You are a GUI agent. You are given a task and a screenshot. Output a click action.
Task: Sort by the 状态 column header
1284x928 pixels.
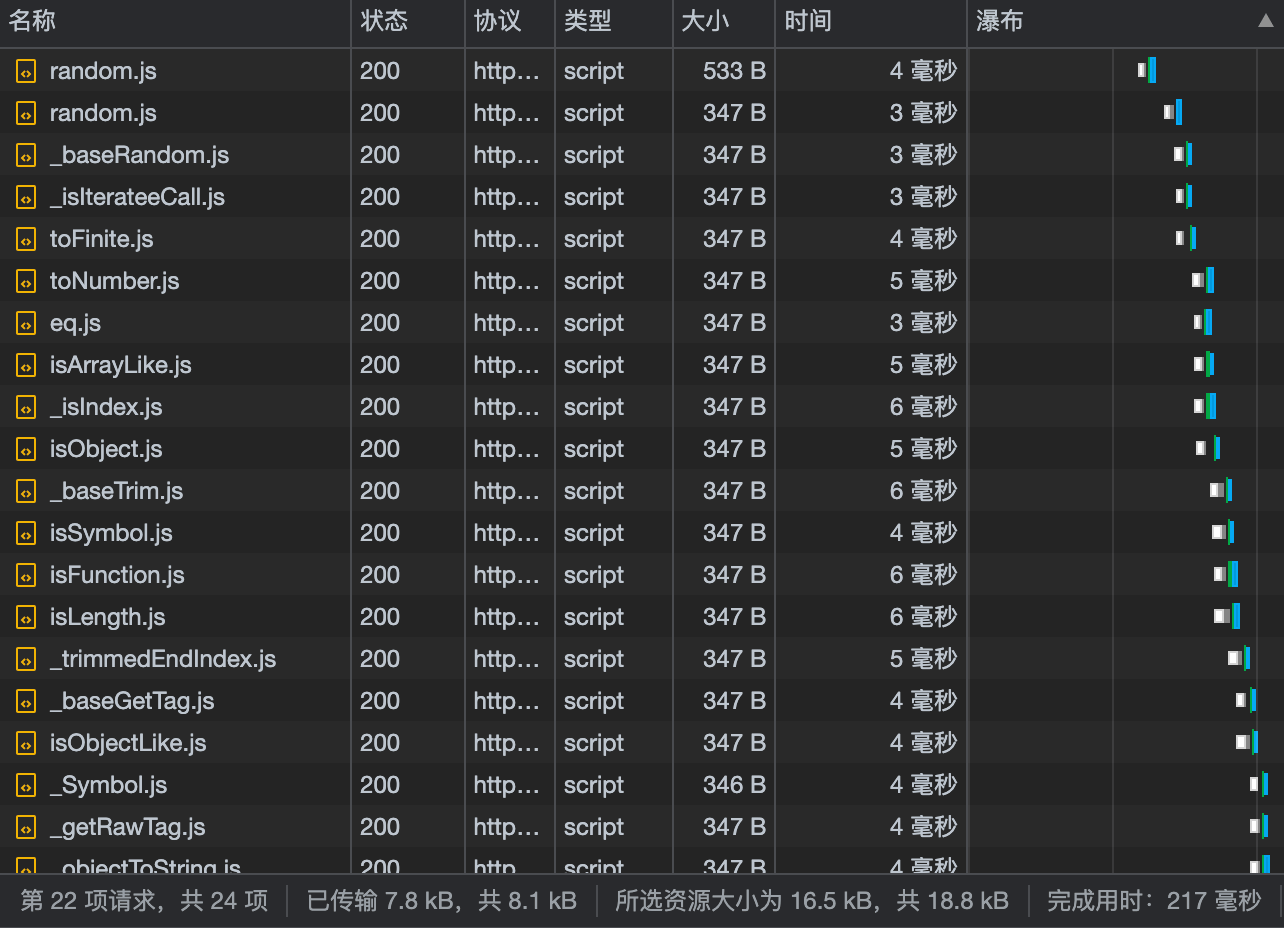pos(384,21)
